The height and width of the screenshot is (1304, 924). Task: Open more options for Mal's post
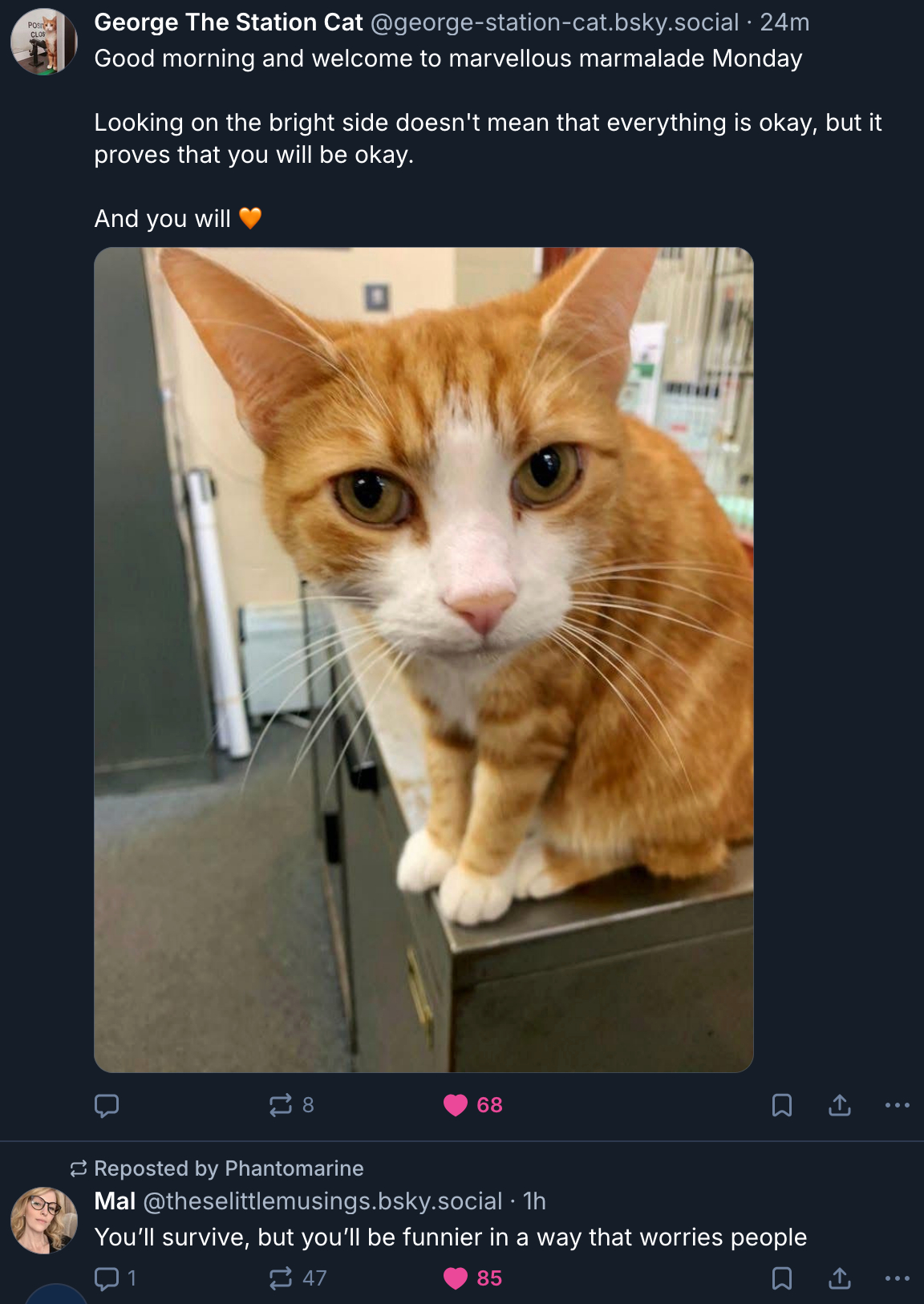[x=897, y=1278]
